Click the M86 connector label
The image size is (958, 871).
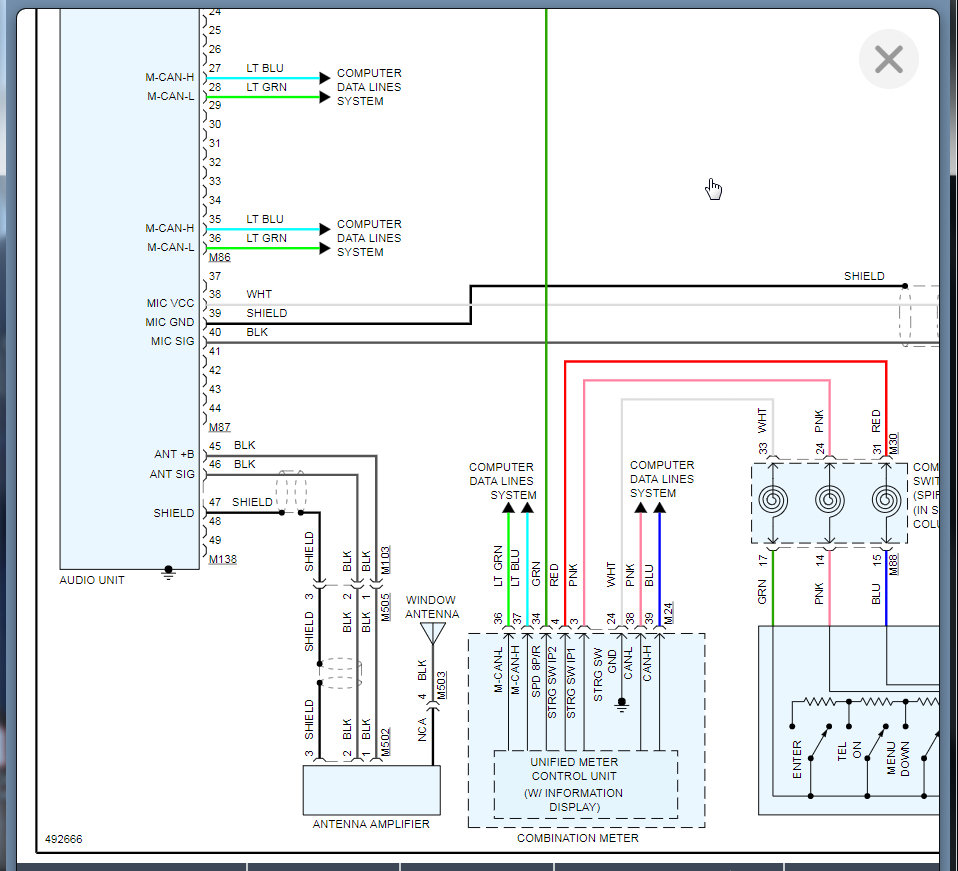[x=219, y=257]
